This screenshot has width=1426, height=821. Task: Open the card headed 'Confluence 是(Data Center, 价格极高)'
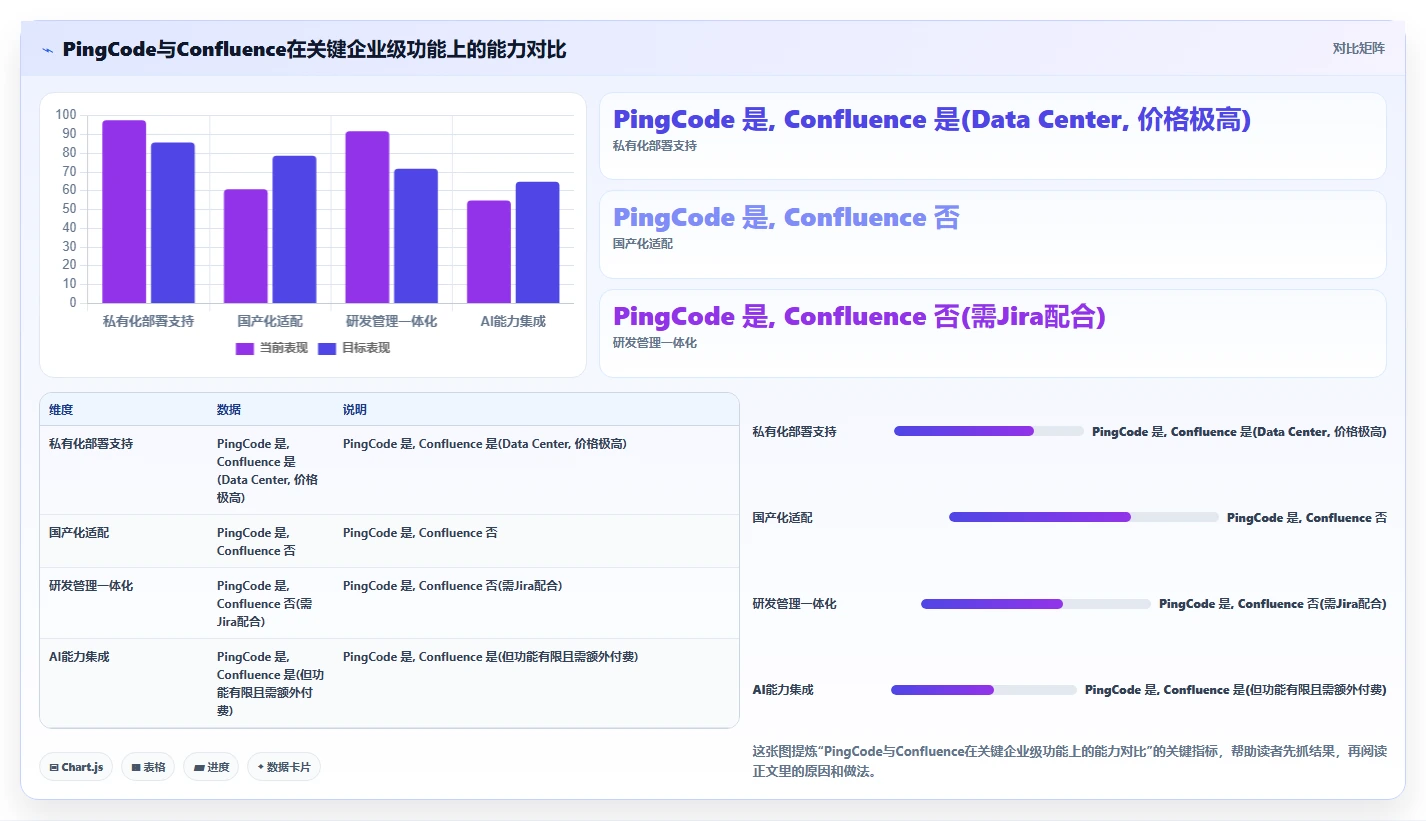coord(992,136)
